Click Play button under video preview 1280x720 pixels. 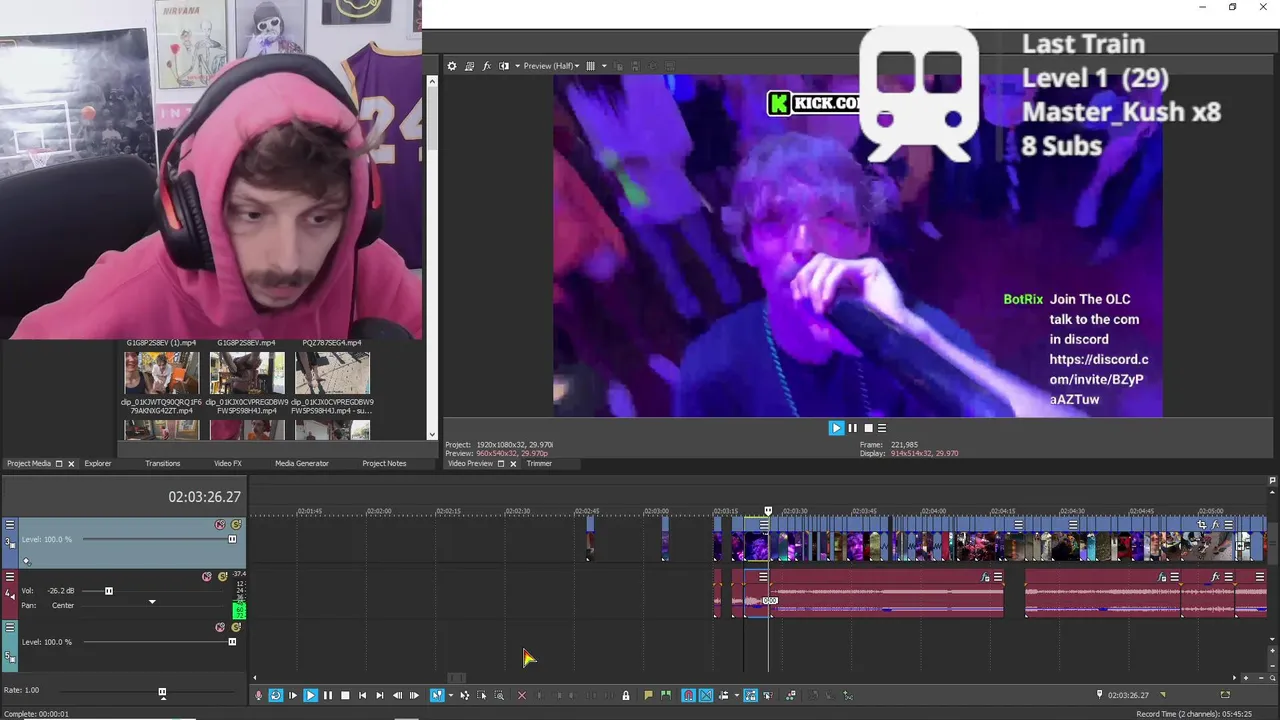pyautogui.click(x=836, y=428)
